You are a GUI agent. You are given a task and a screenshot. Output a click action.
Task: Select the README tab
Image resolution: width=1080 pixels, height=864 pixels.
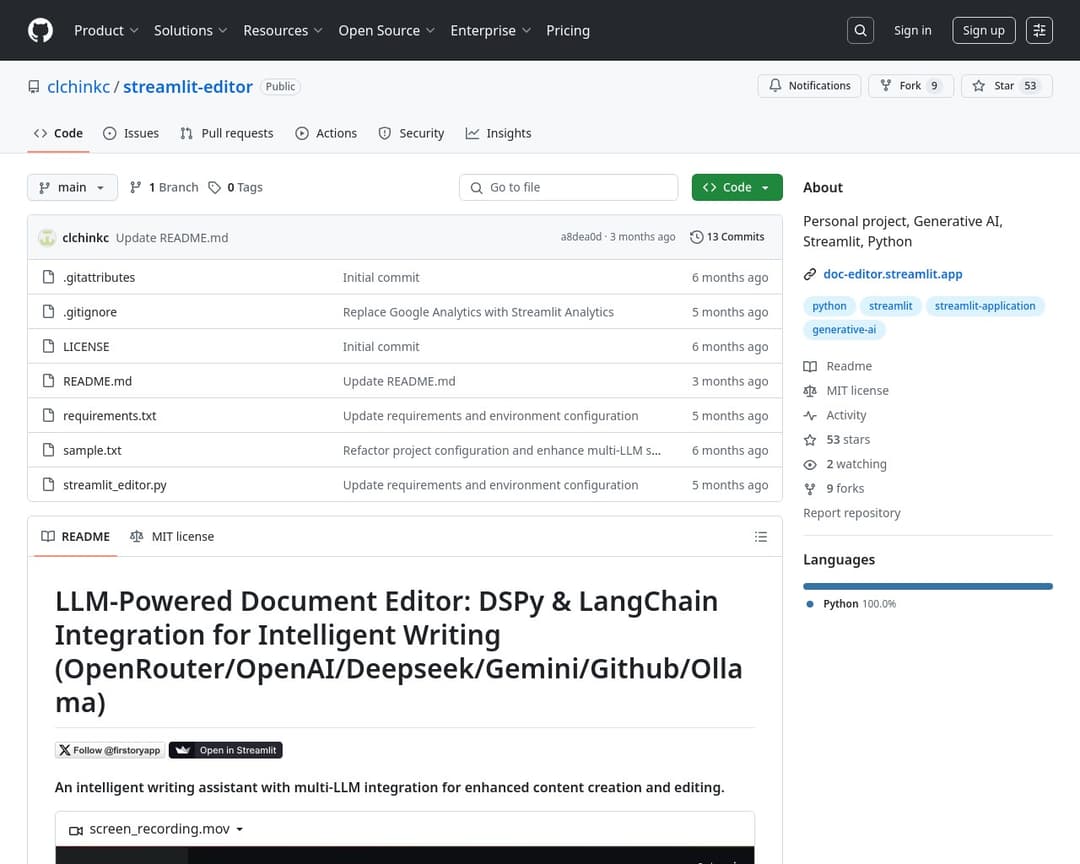tap(75, 537)
